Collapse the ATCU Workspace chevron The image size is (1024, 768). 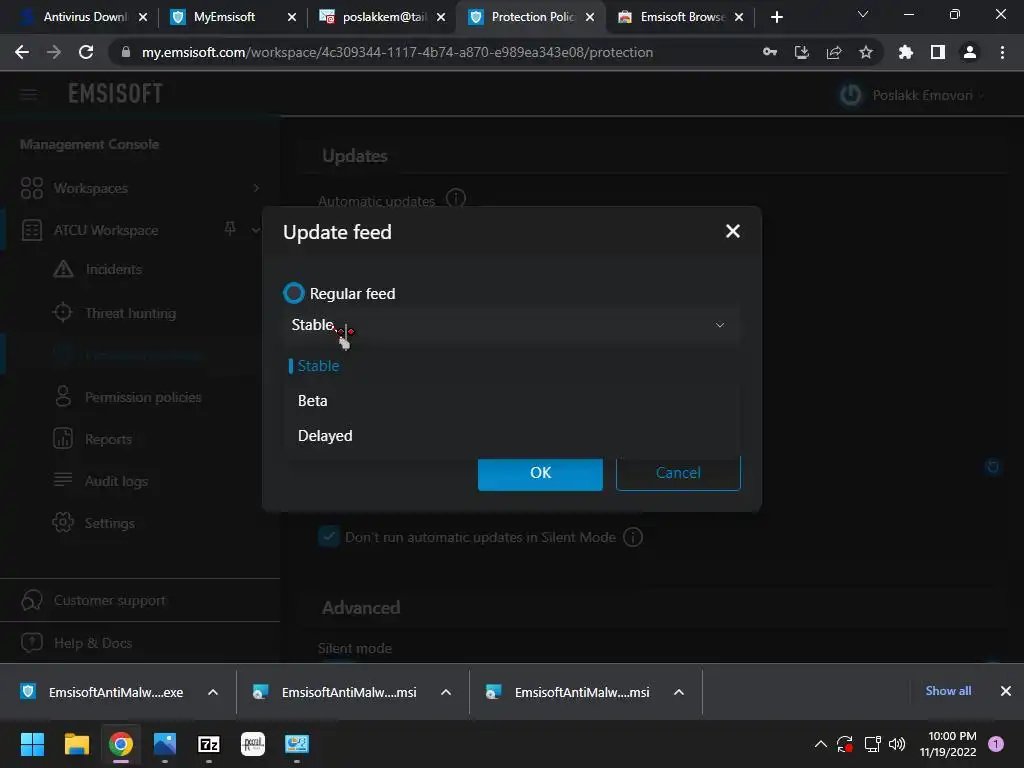pyautogui.click(x=255, y=230)
